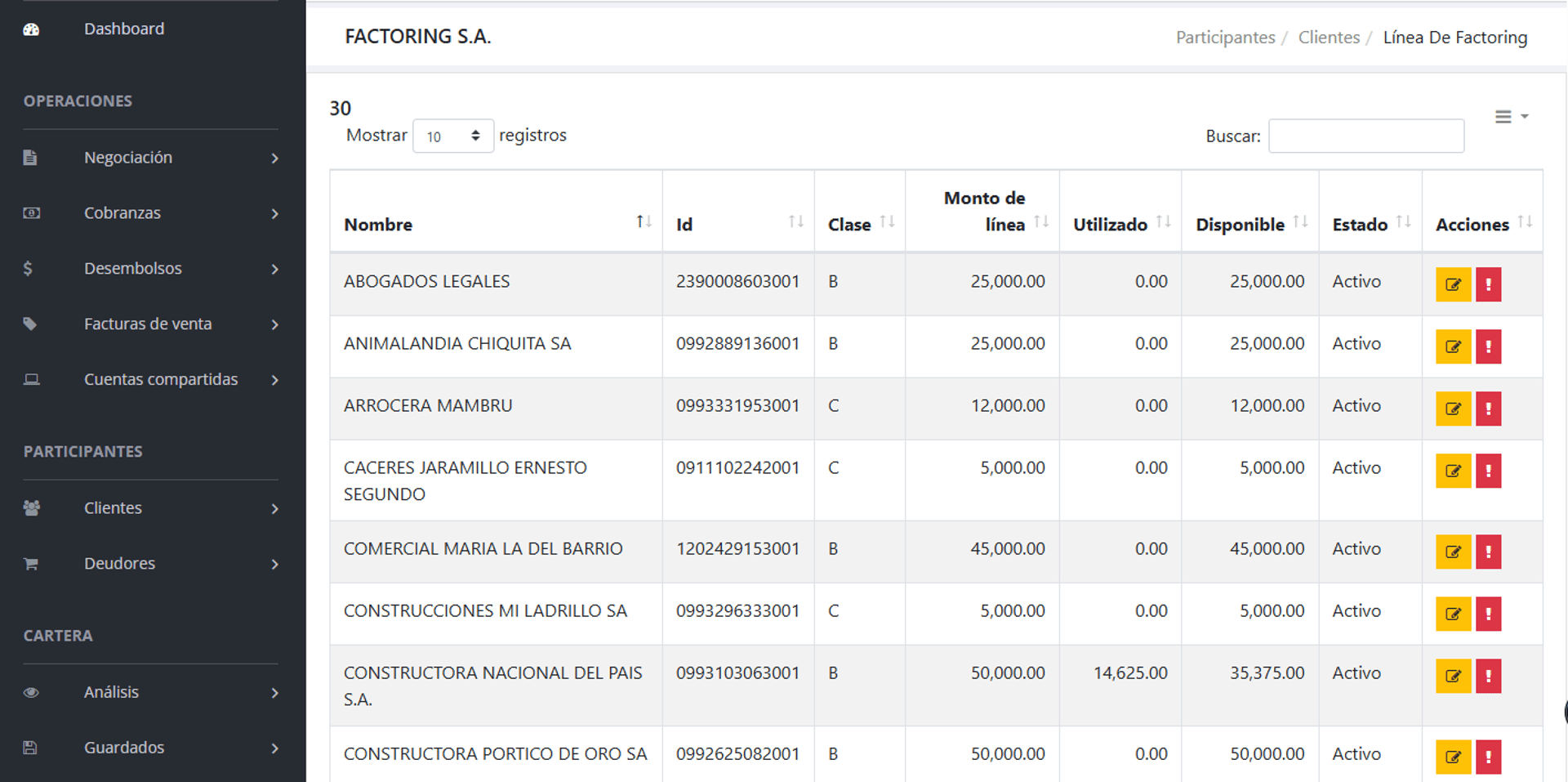Click red alert button for ABOGADOS LEGALES
1568x782 pixels.
1488,284
